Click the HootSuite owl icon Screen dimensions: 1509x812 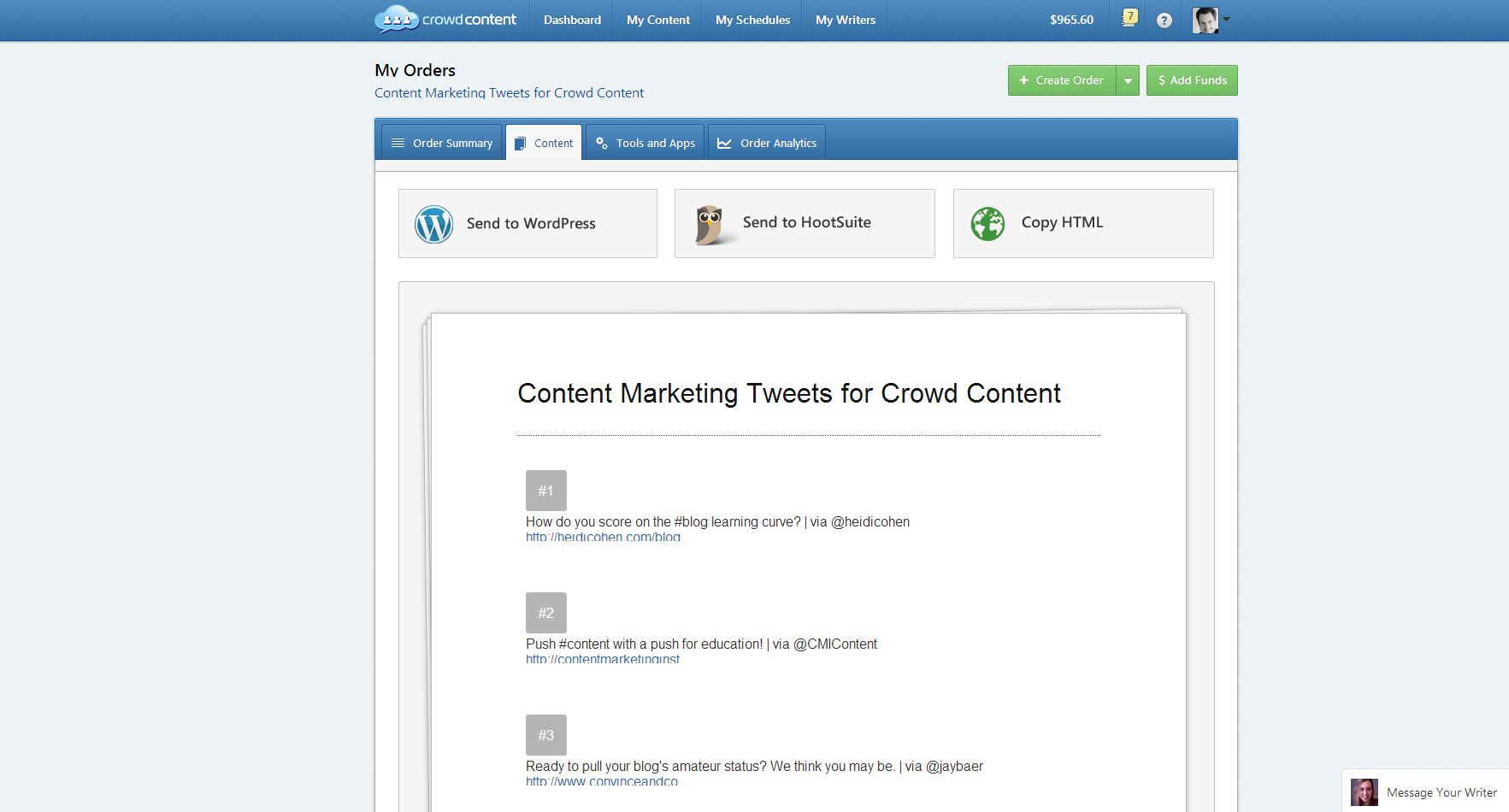click(709, 224)
